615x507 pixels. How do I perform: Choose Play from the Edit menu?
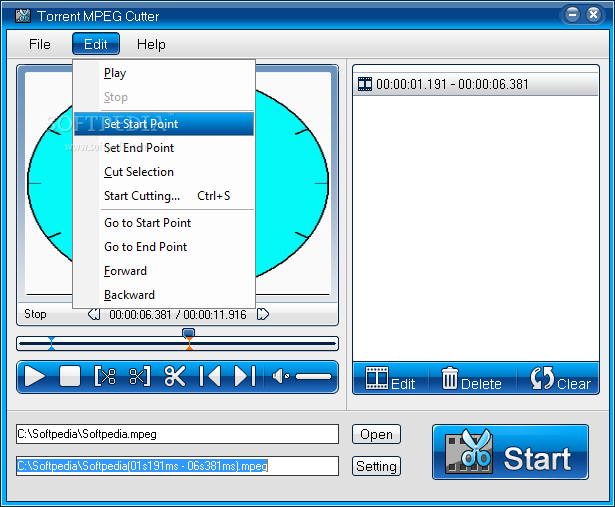click(x=164, y=73)
